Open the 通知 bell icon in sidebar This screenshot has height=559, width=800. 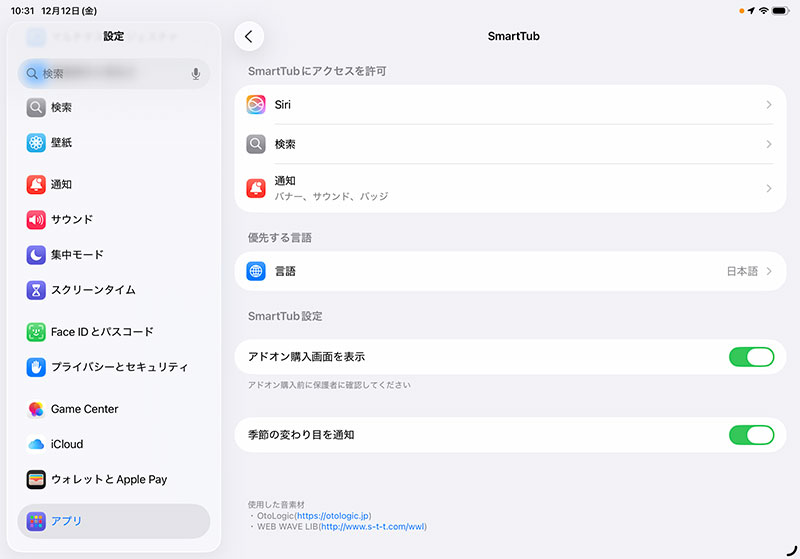36,184
